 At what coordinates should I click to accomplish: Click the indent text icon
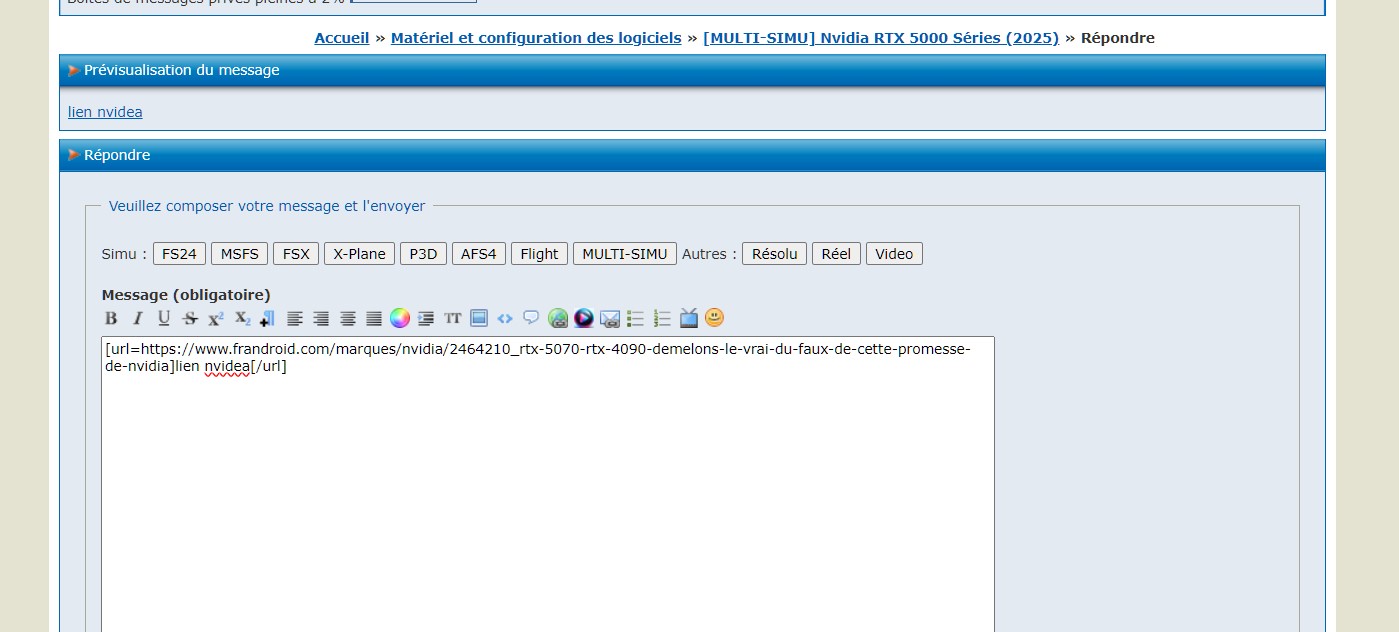pyautogui.click(x=426, y=319)
